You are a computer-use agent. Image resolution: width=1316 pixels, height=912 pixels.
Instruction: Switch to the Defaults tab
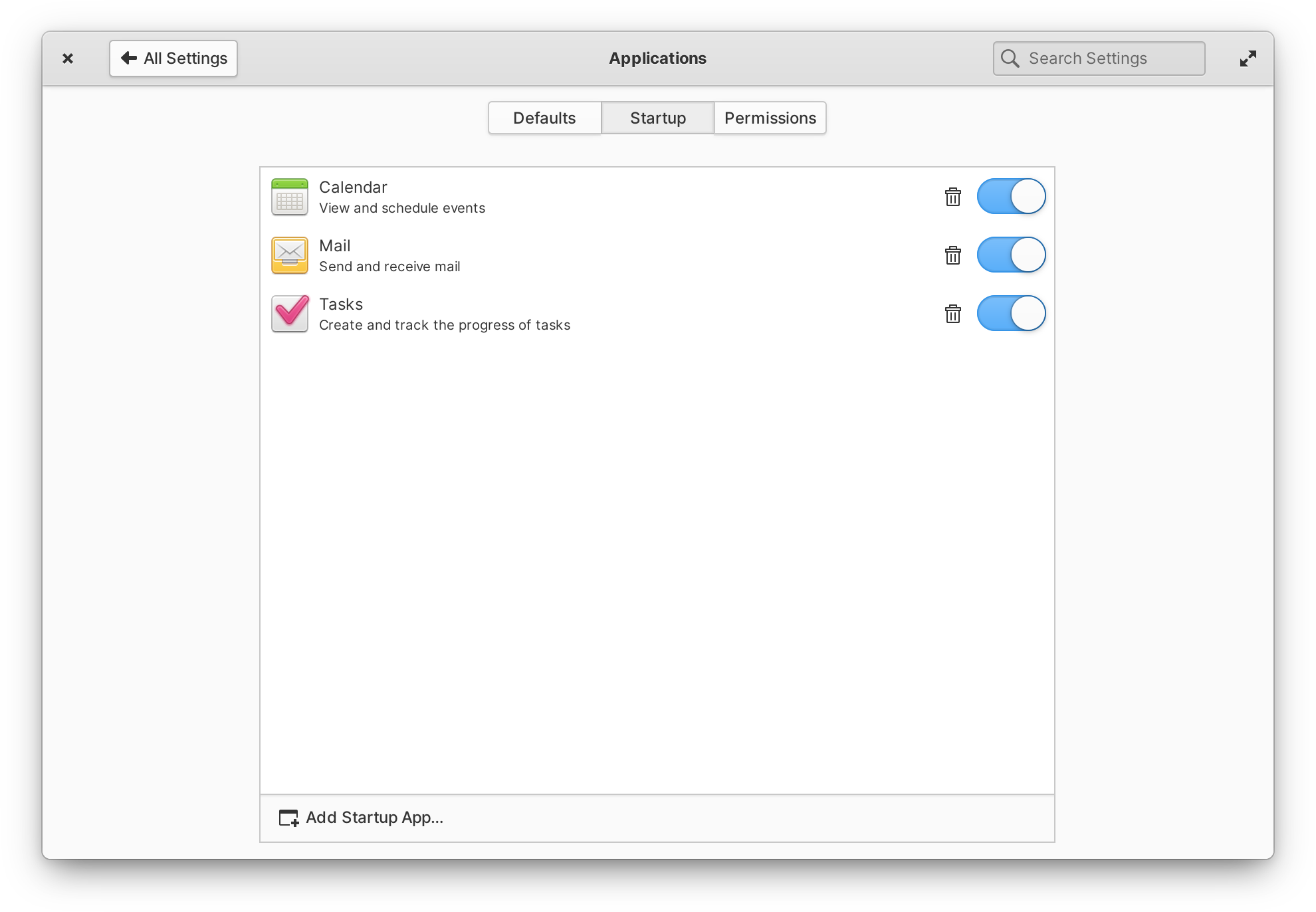point(544,117)
